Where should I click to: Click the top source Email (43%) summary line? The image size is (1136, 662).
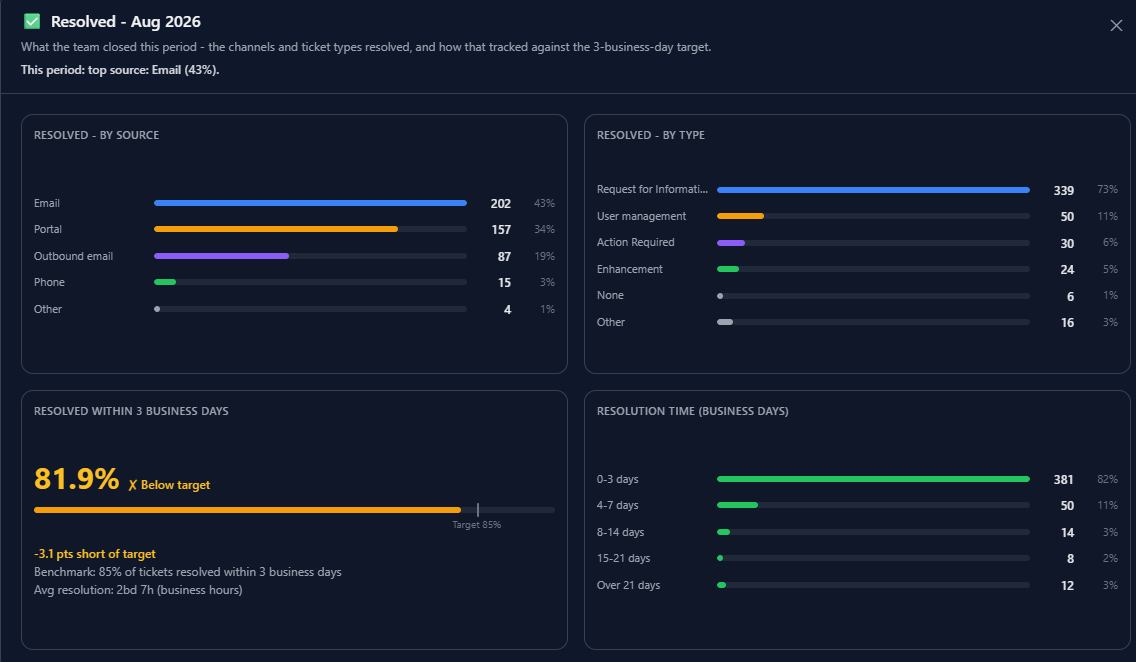pos(120,70)
